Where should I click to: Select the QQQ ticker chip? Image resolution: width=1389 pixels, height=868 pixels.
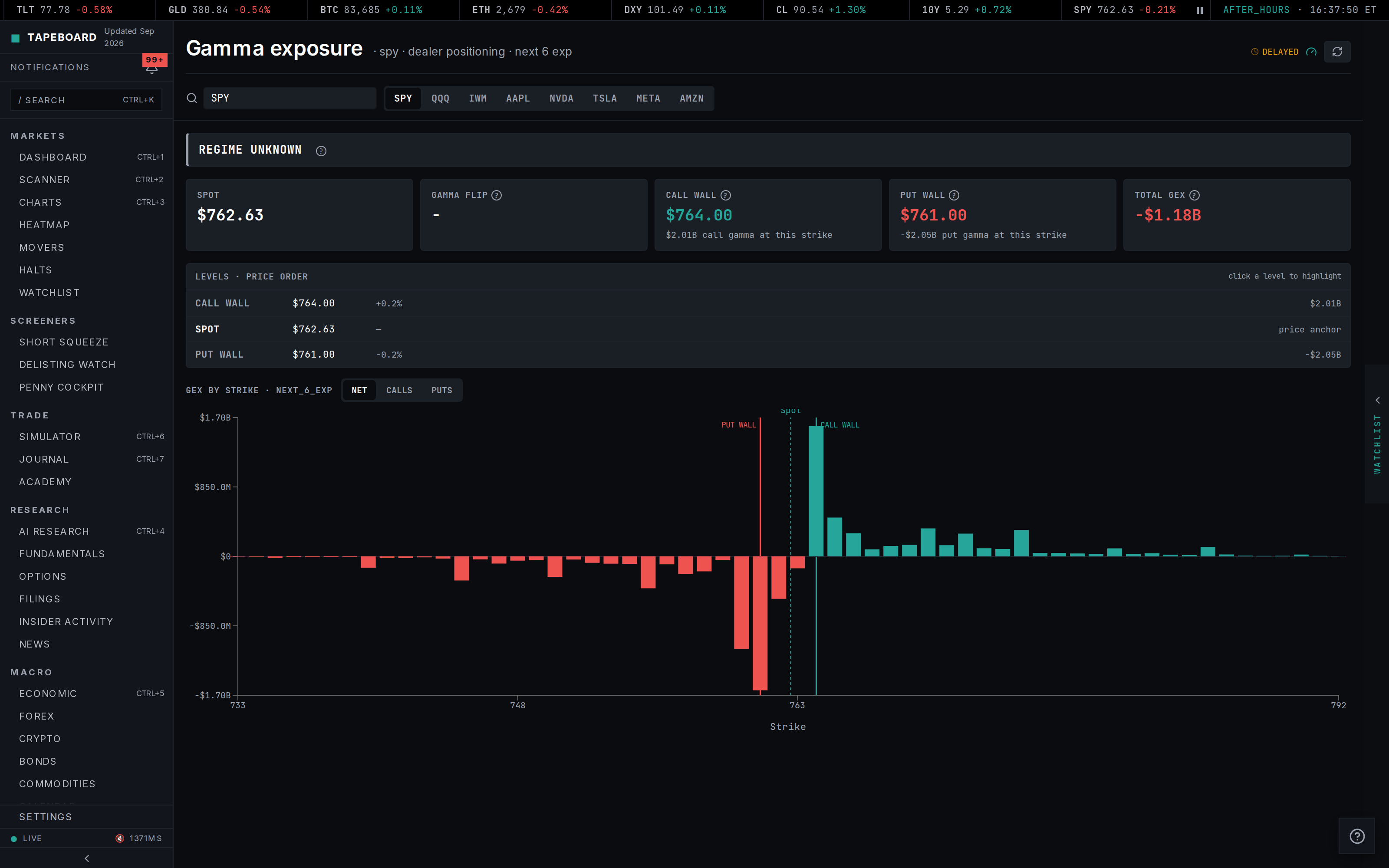(440, 98)
